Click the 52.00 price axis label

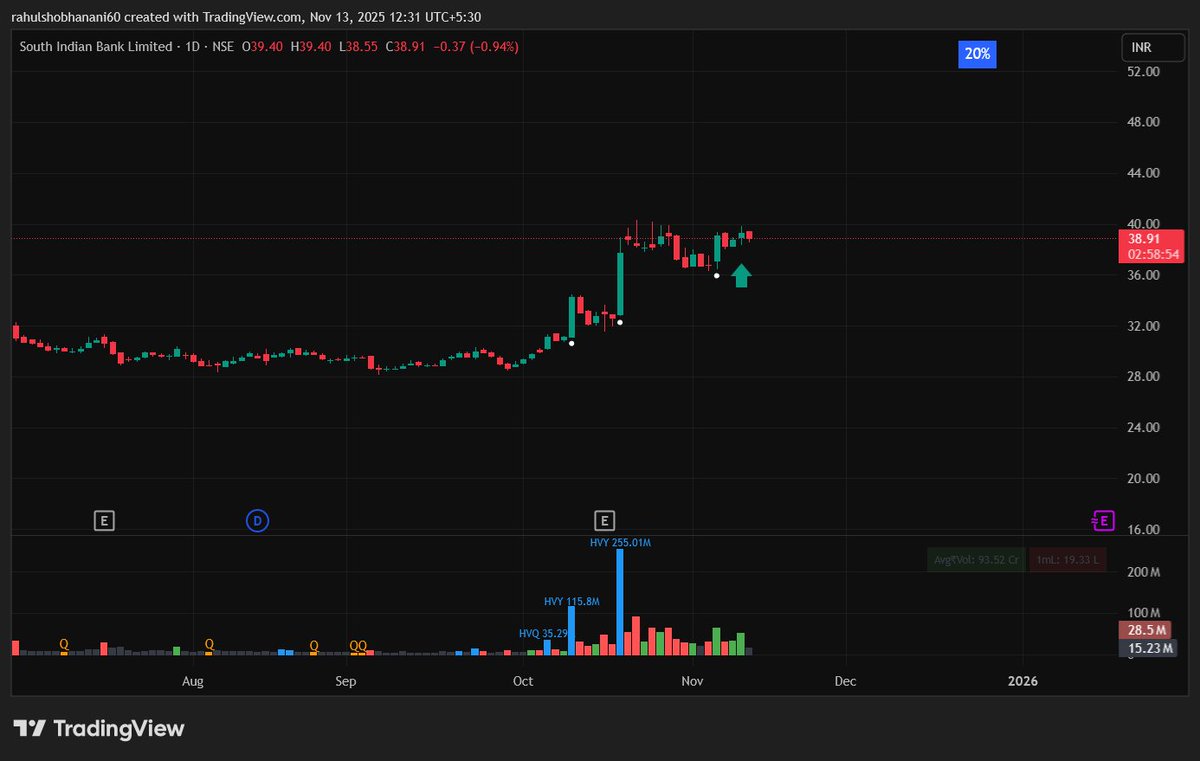1142,72
